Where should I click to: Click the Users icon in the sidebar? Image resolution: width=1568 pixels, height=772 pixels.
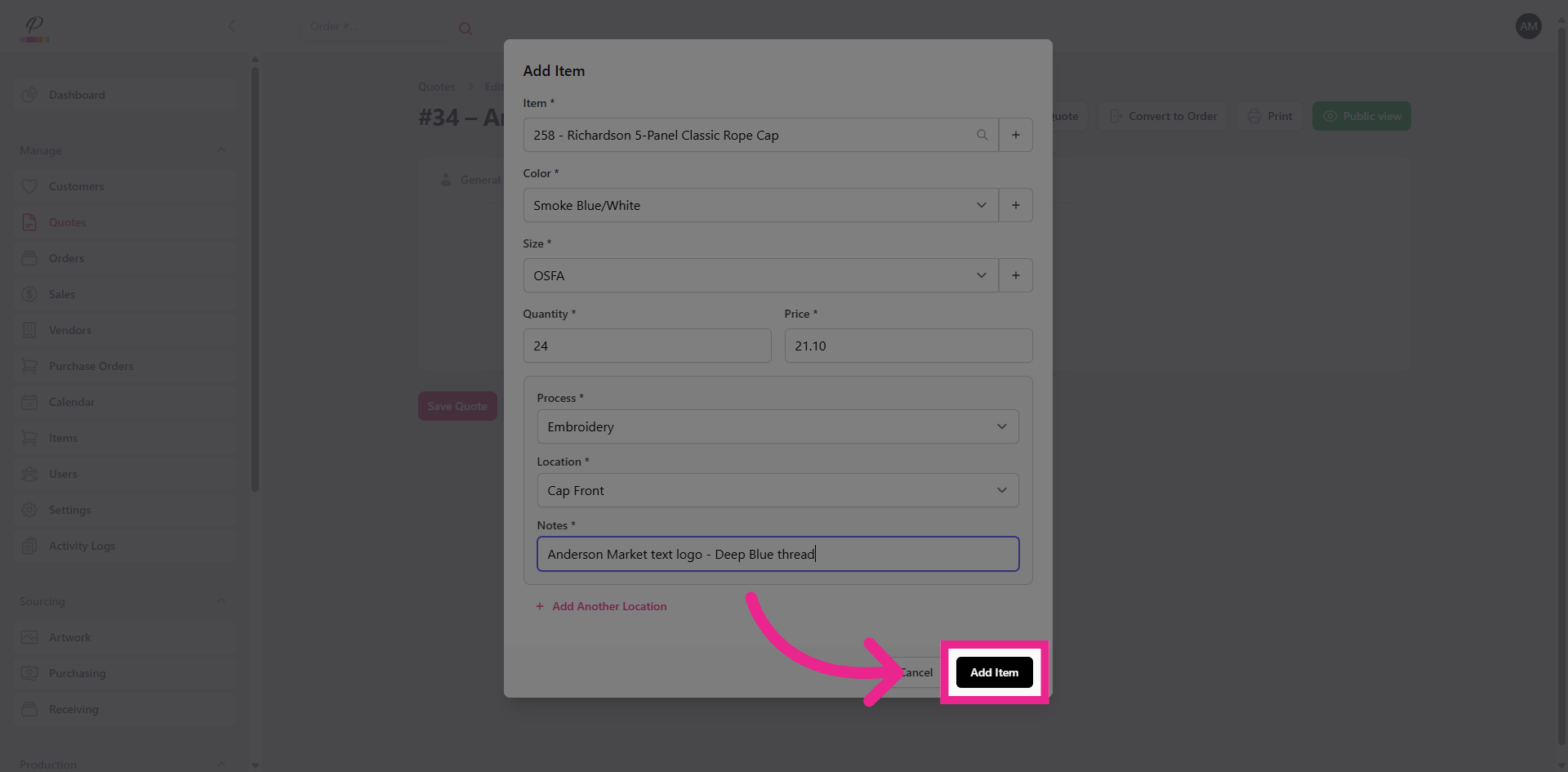(29, 474)
